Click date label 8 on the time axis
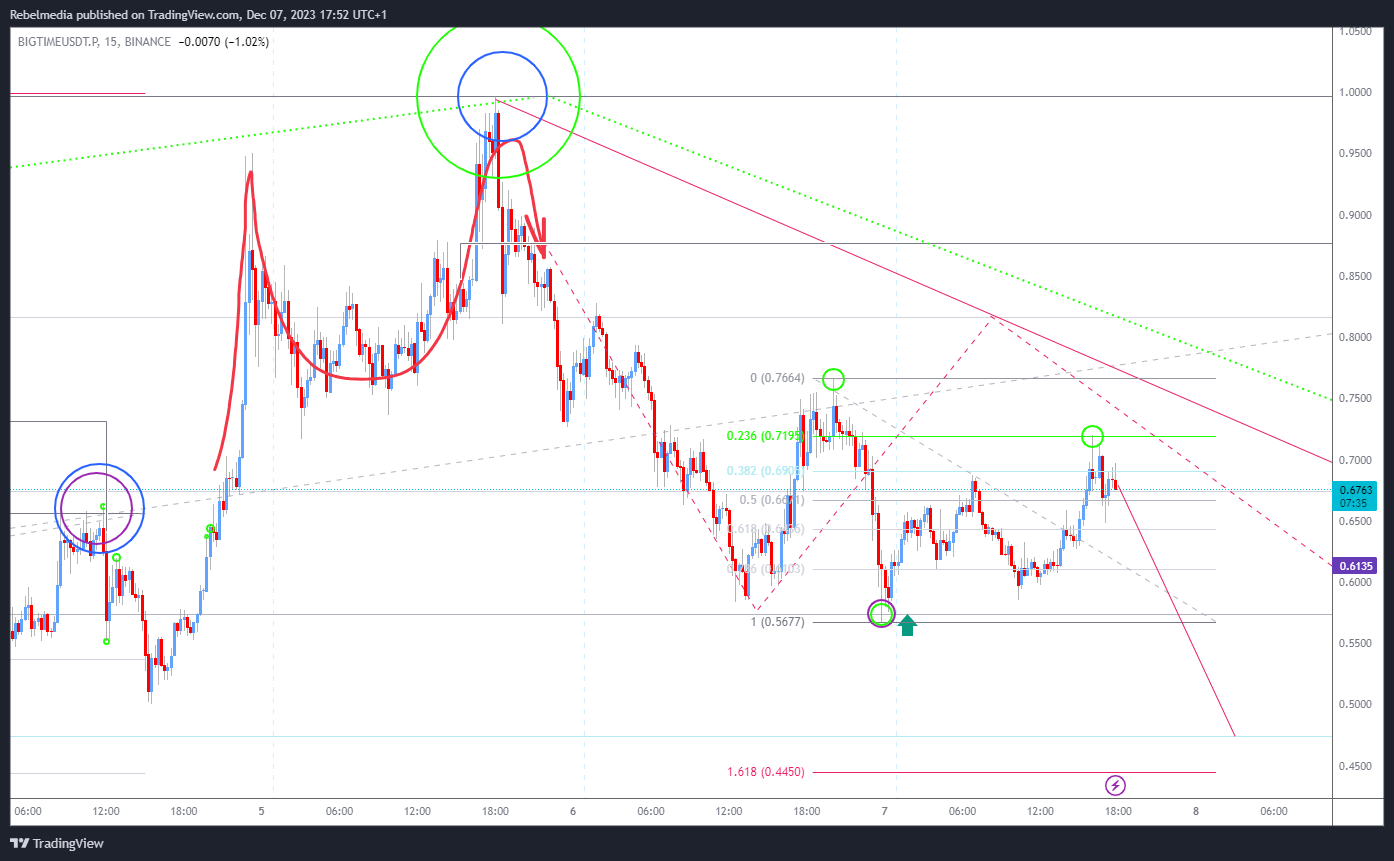1394x861 pixels. pyautogui.click(x=1196, y=812)
